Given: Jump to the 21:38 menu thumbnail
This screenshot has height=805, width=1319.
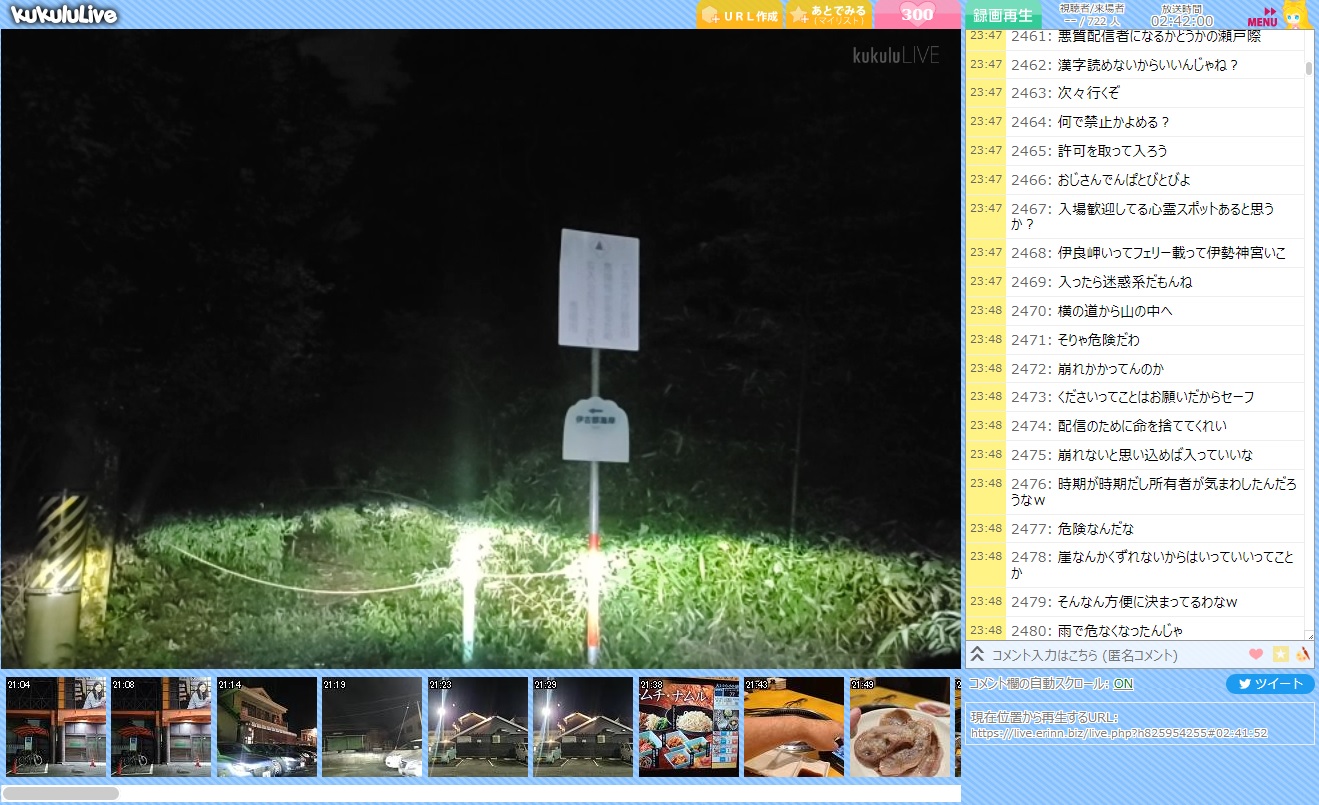Looking at the screenshot, I should pyautogui.click(x=688, y=727).
